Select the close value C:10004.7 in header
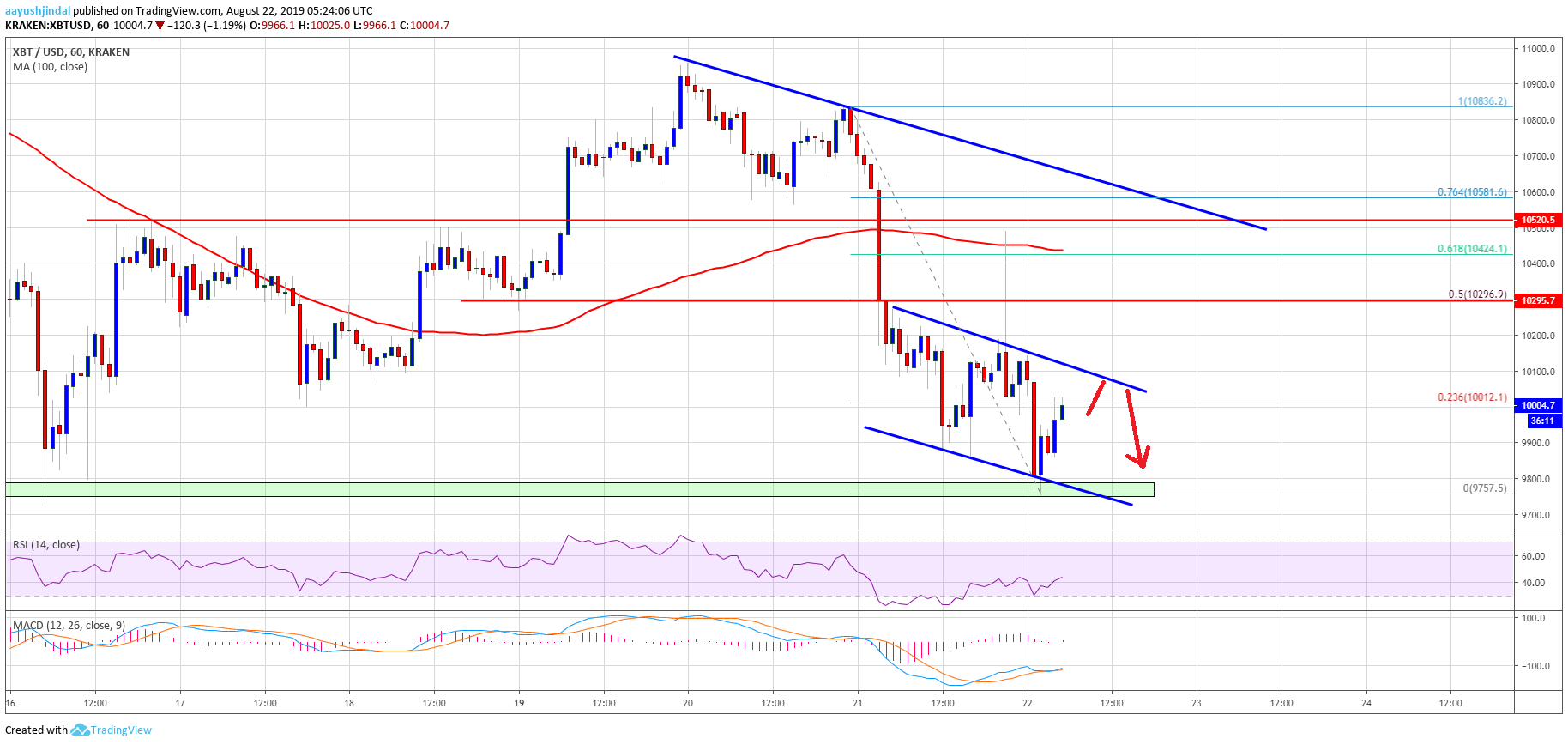 [x=425, y=26]
